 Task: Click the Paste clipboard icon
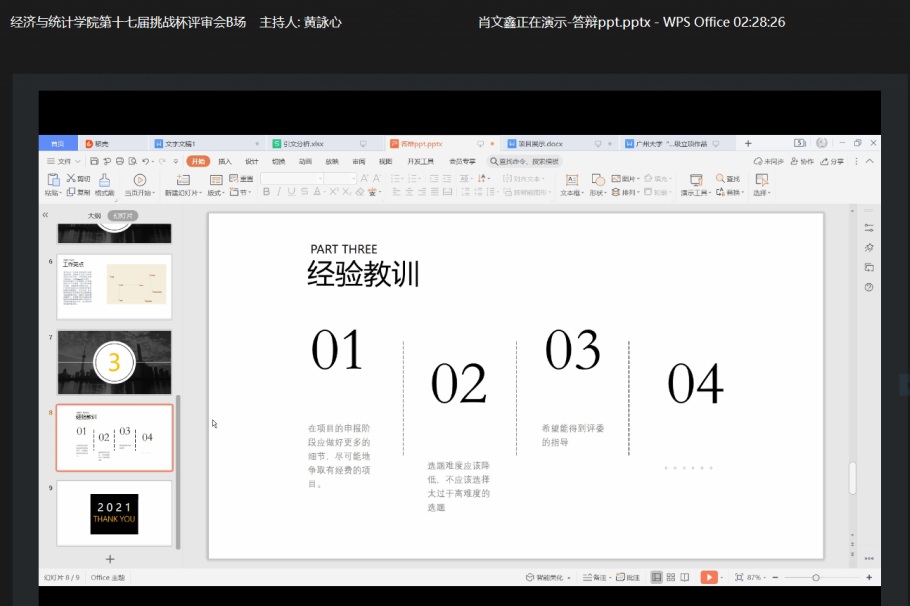coord(52,180)
